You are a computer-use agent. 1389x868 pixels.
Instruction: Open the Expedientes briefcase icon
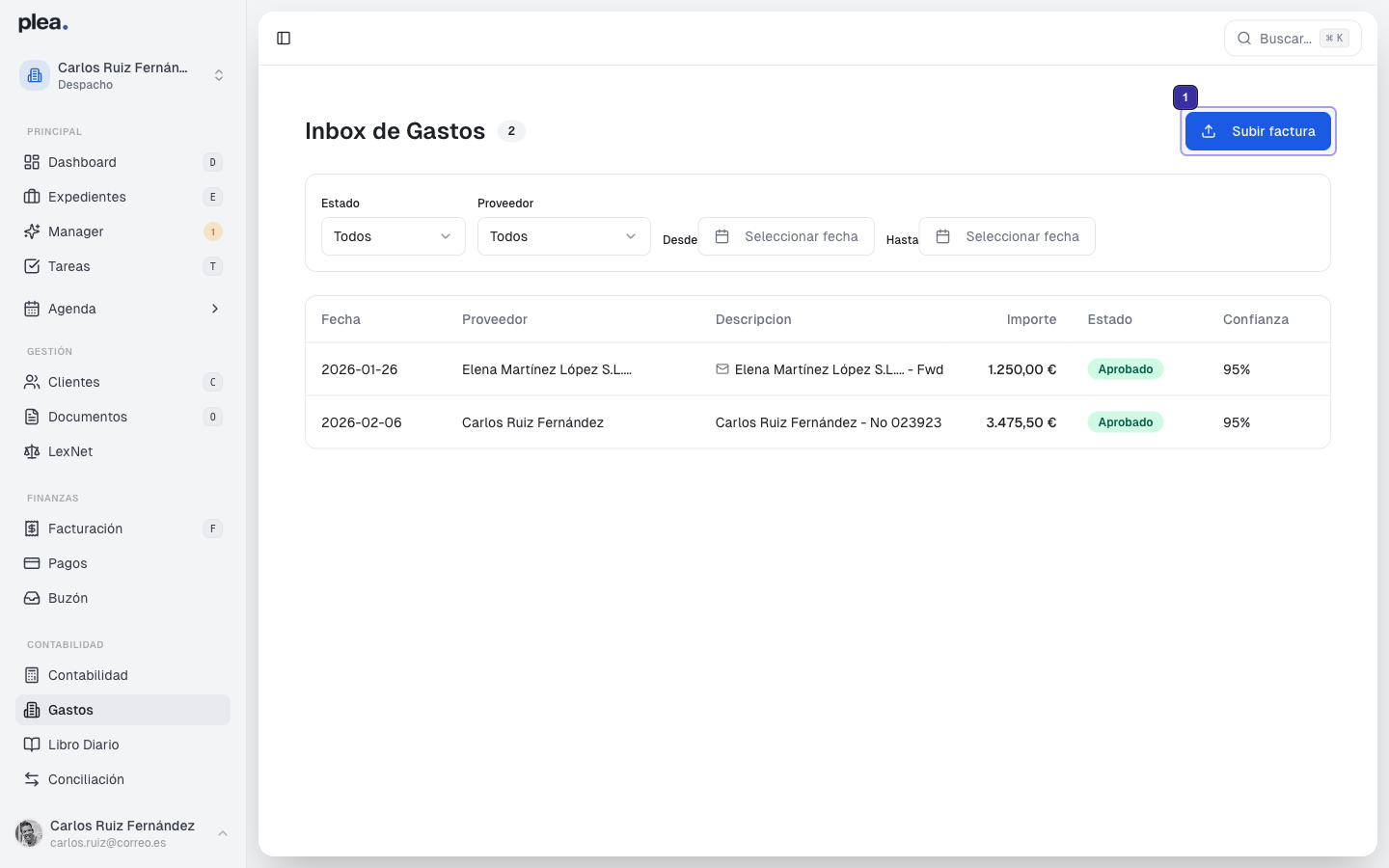(32, 197)
